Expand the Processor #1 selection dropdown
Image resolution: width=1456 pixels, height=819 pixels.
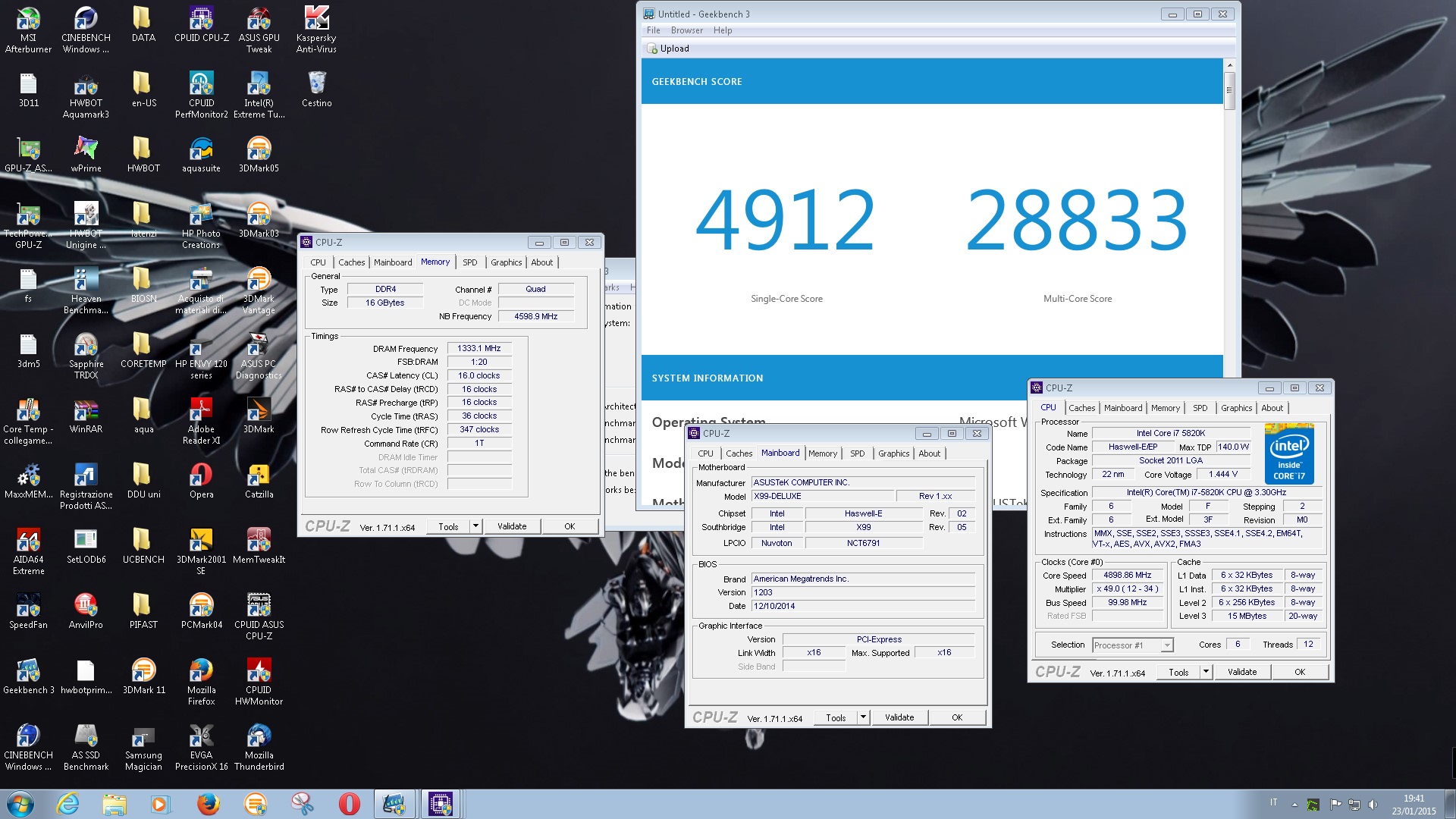tap(1167, 645)
